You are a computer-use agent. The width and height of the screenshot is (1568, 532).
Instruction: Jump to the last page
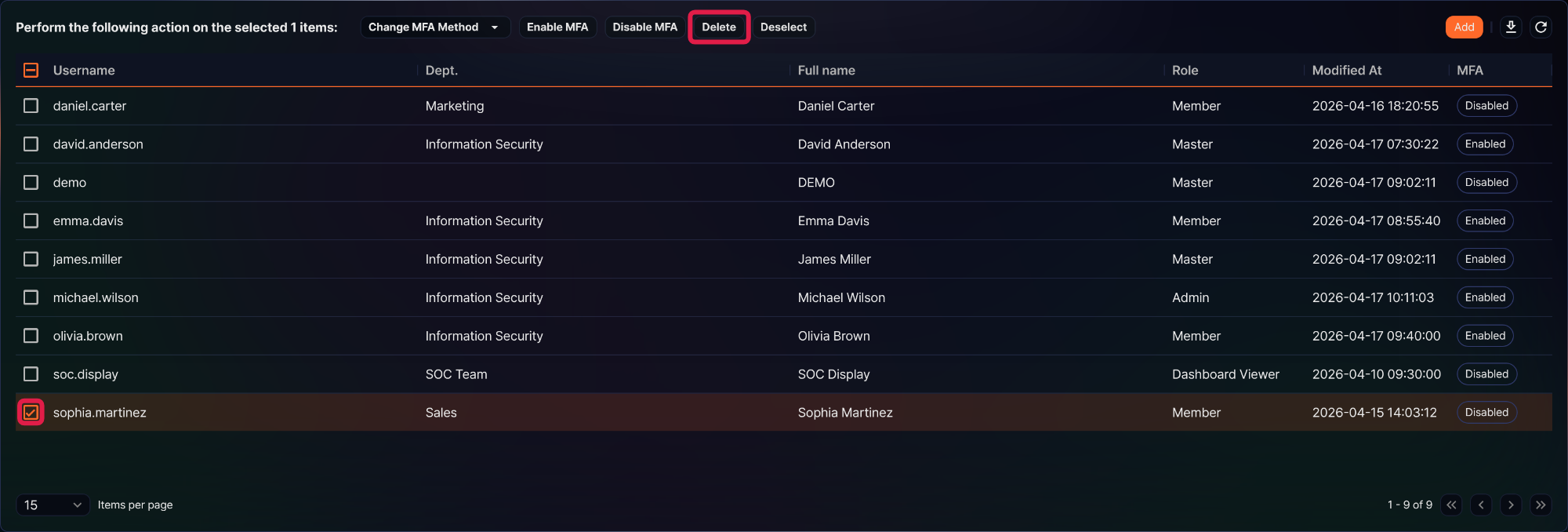pos(1541,505)
